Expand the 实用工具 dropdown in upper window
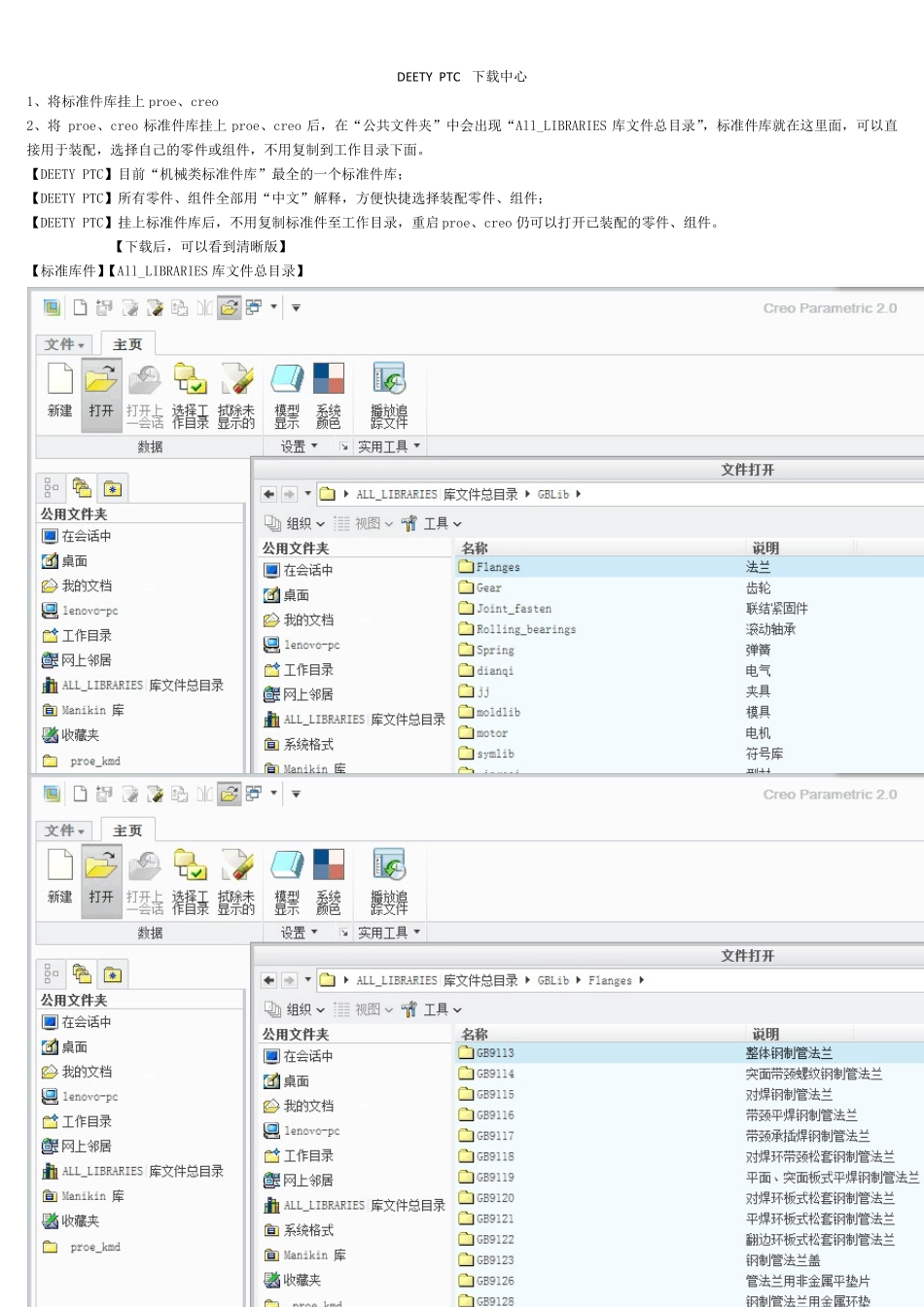 pyautogui.click(x=389, y=446)
